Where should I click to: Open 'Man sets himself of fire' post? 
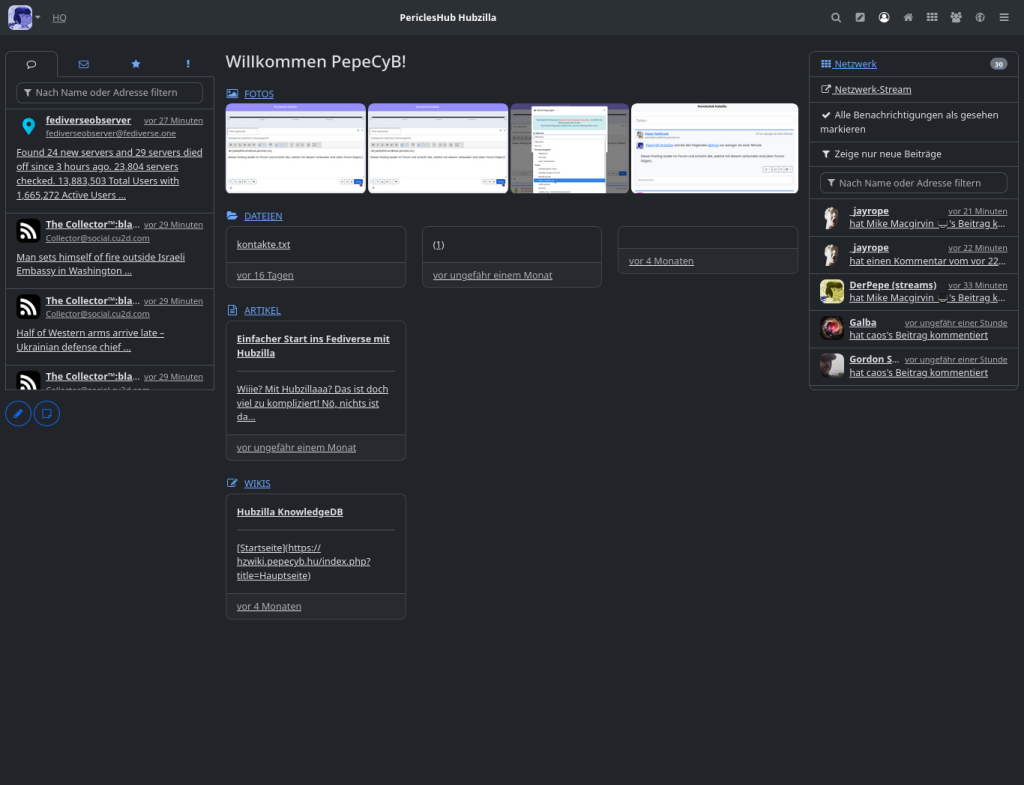pos(101,264)
